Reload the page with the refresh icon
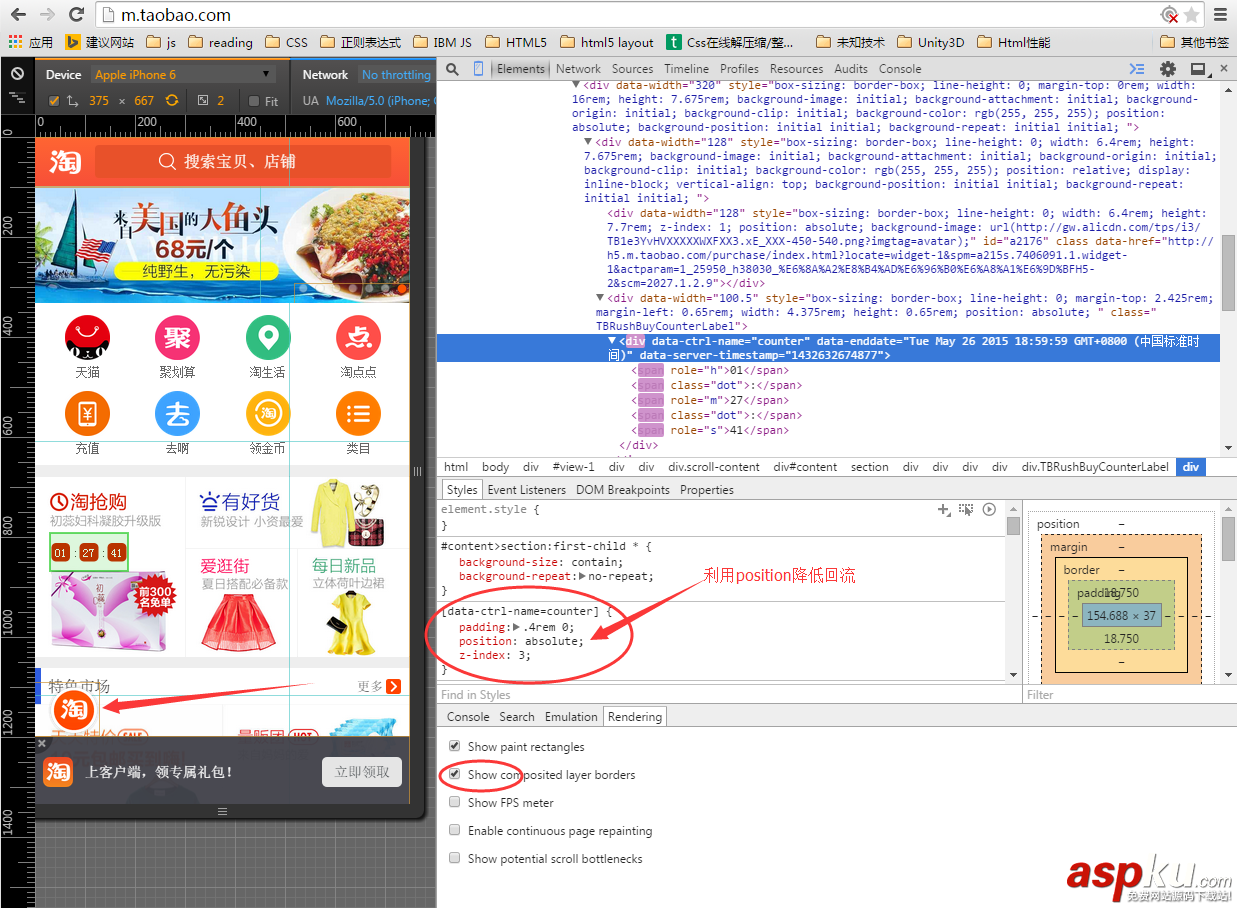This screenshot has width=1237, height=908. tap(76, 15)
